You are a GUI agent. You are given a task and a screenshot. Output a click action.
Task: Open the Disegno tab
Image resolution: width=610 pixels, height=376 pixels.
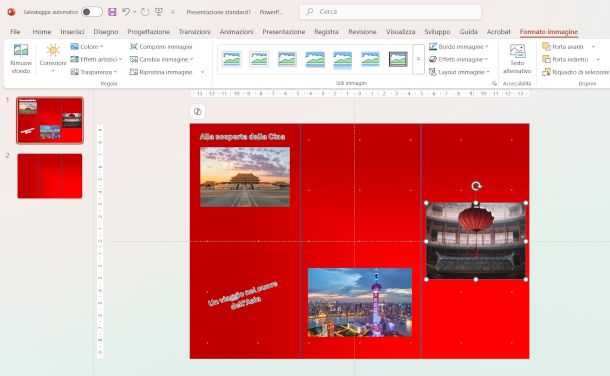coord(105,31)
